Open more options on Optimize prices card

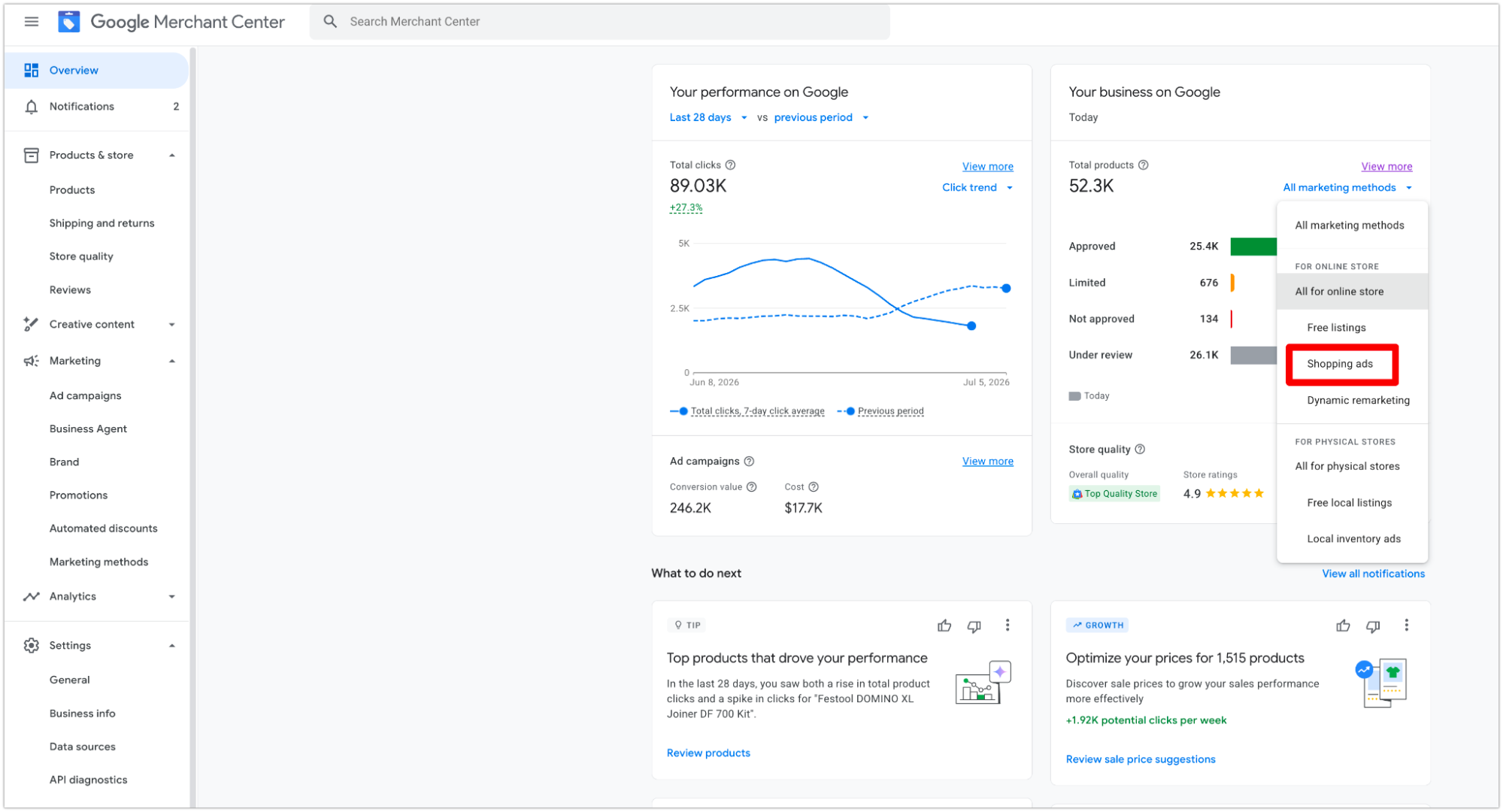point(1406,626)
